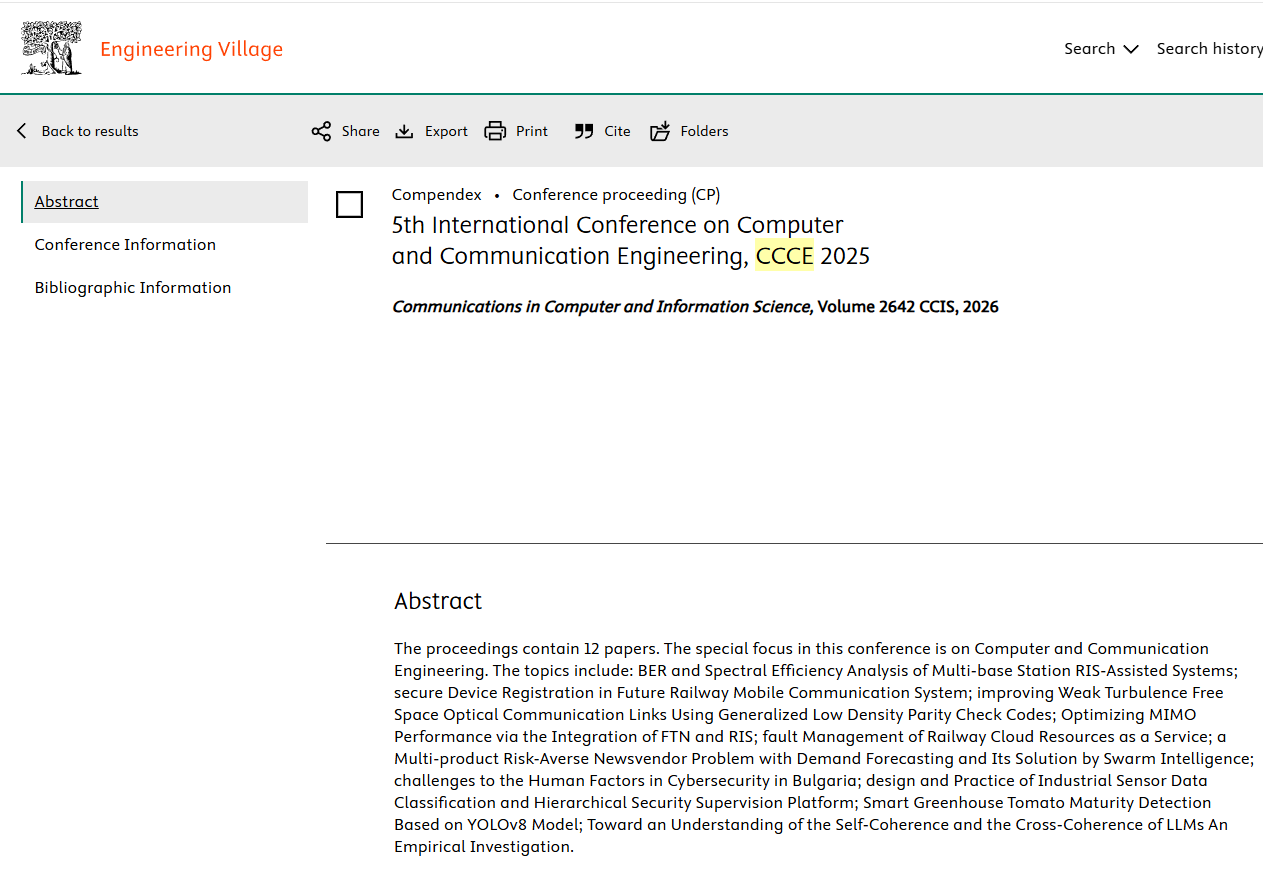Click the title line reading 5th International Conference on Computer
Image resolution: width=1263 pixels, height=873 pixels.
(x=618, y=225)
